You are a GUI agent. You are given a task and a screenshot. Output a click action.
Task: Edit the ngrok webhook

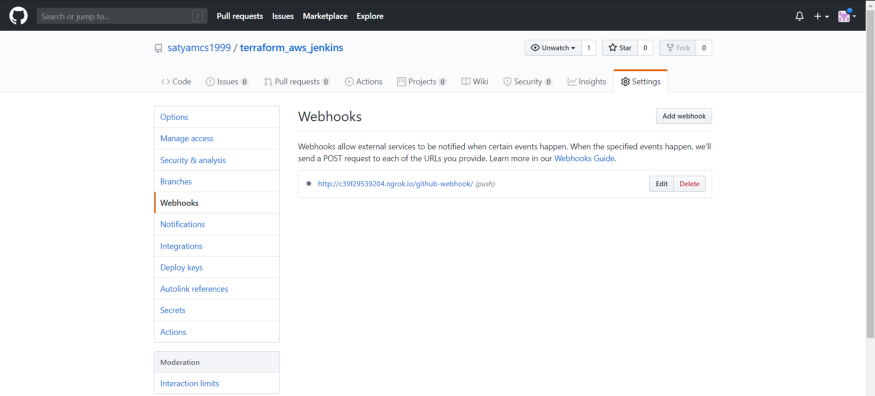[661, 183]
